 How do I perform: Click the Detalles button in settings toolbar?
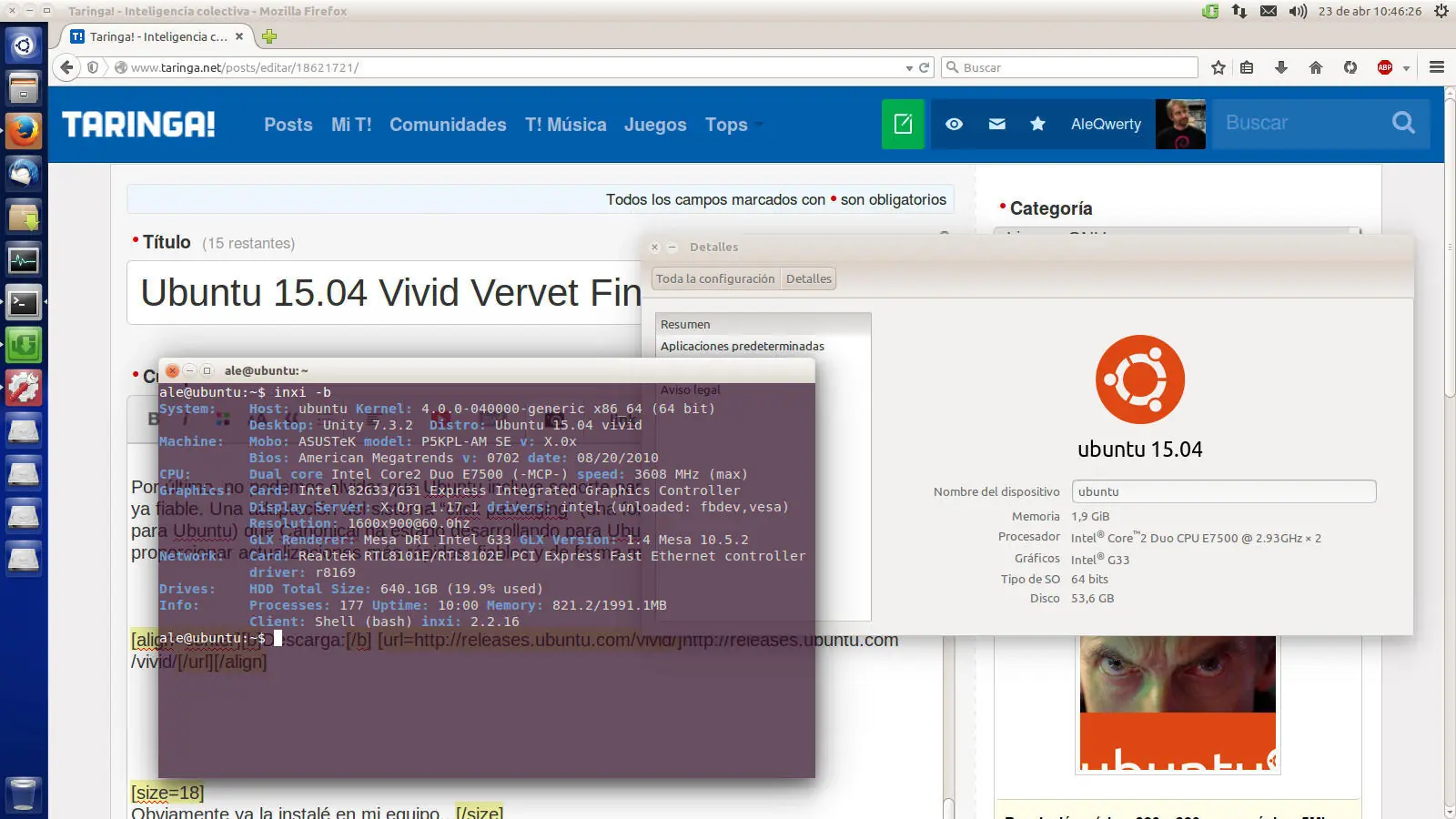[x=809, y=278]
